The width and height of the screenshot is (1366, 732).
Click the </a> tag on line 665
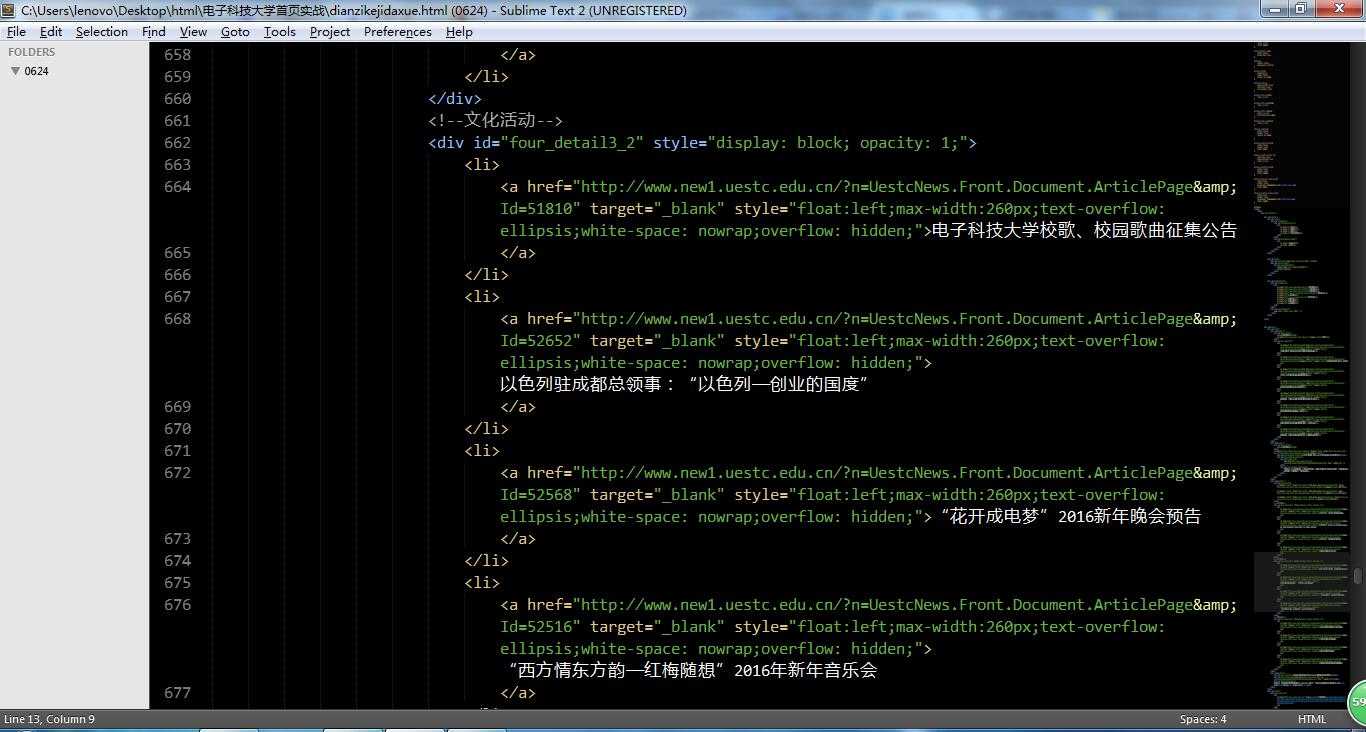tap(518, 253)
